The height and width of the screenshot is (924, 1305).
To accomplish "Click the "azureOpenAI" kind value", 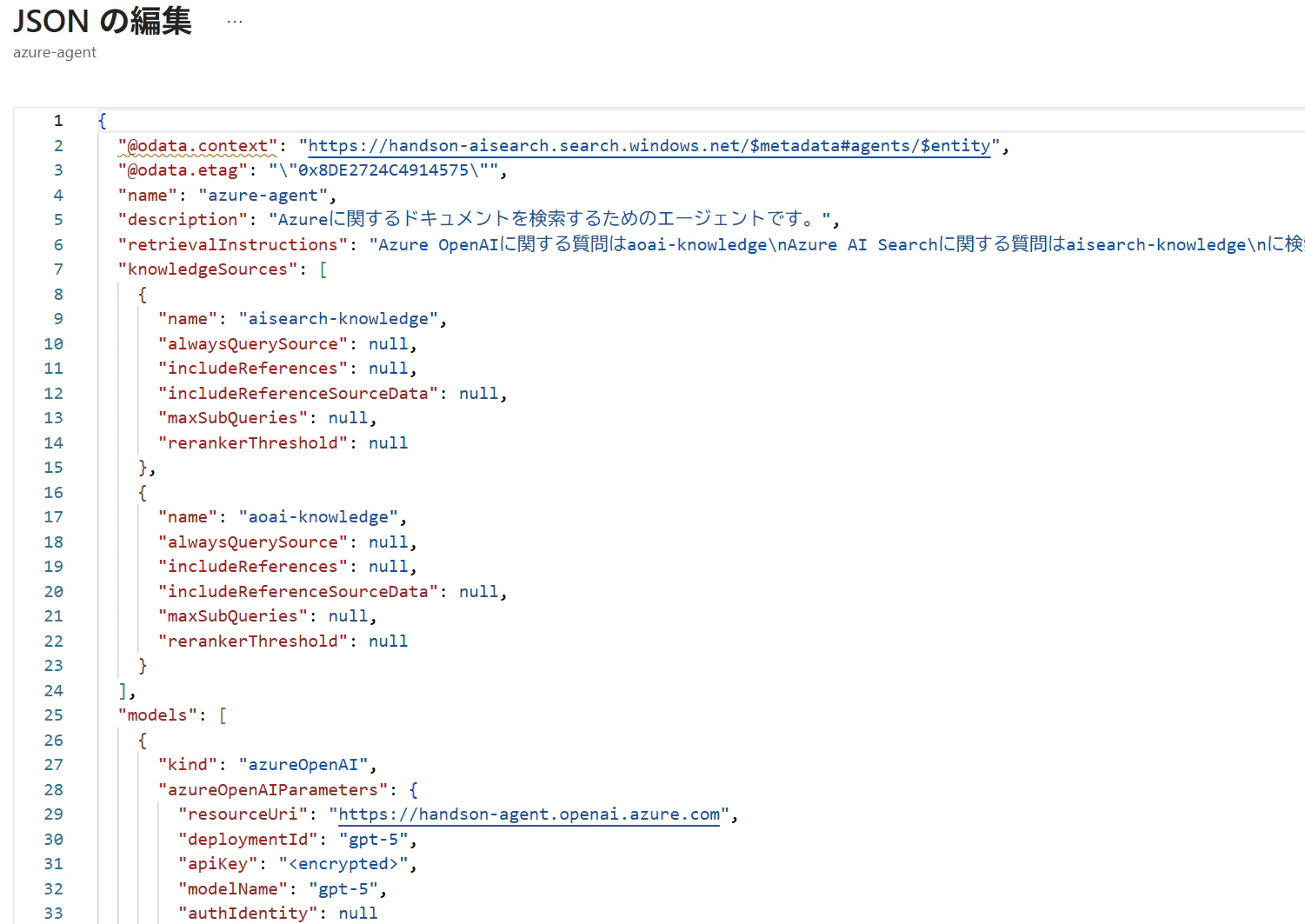I will pyautogui.click(x=303, y=765).
